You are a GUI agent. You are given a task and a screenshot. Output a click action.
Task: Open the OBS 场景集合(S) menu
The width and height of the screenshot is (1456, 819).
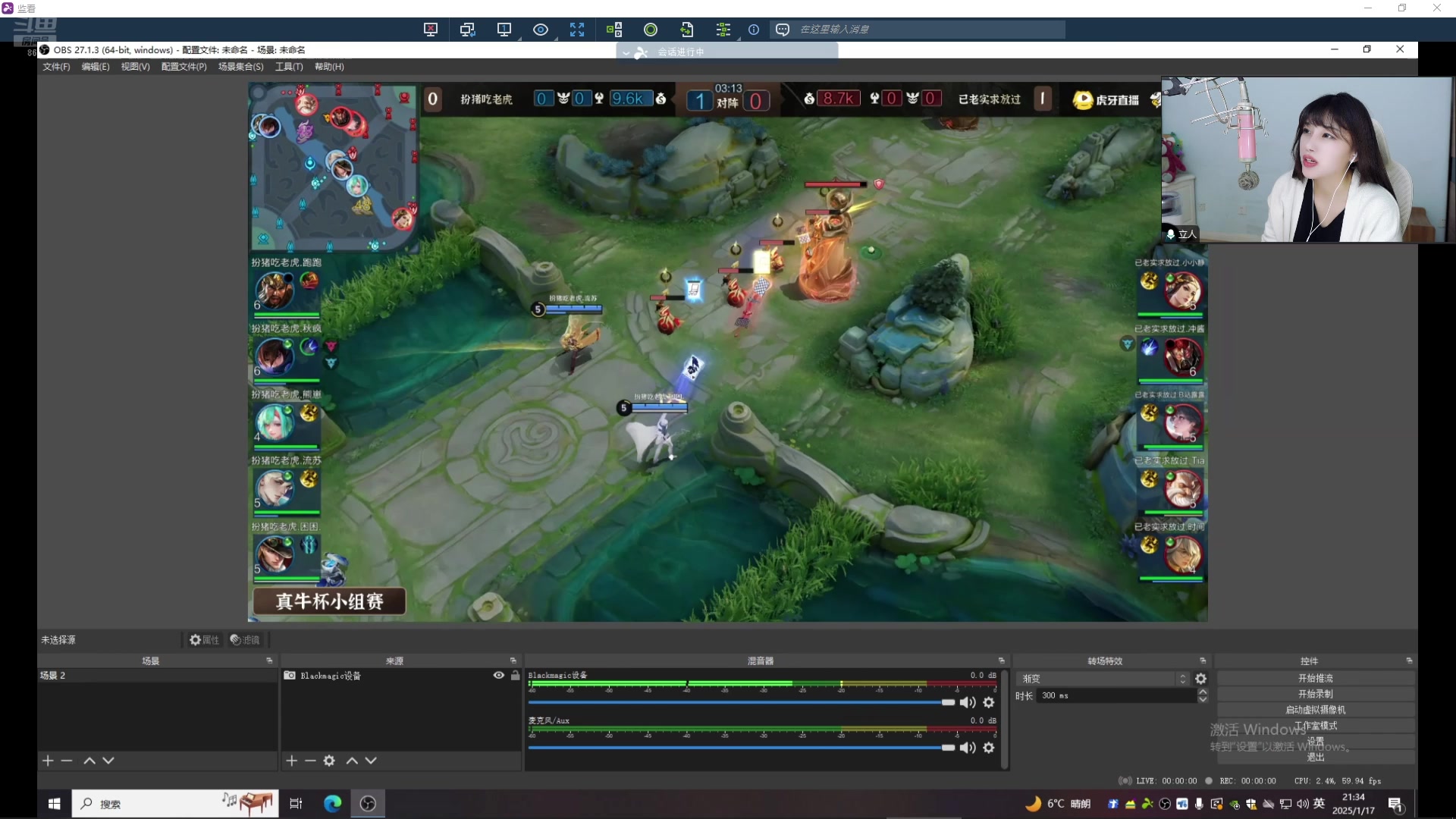click(x=241, y=67)
